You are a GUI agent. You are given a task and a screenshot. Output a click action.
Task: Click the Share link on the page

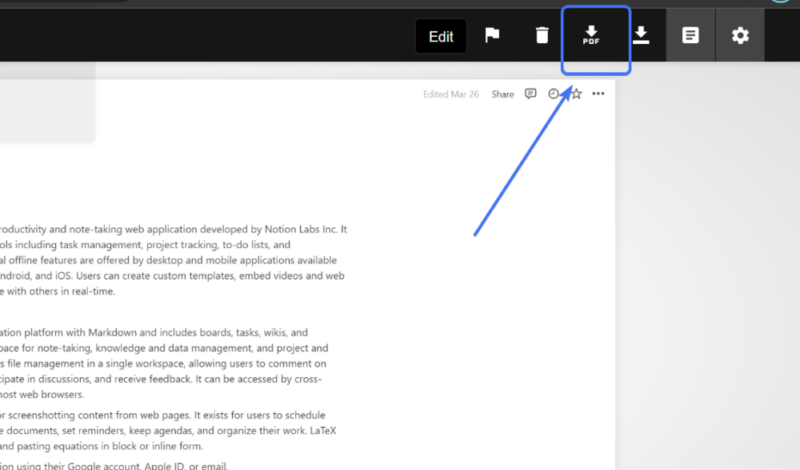point(503,94)
